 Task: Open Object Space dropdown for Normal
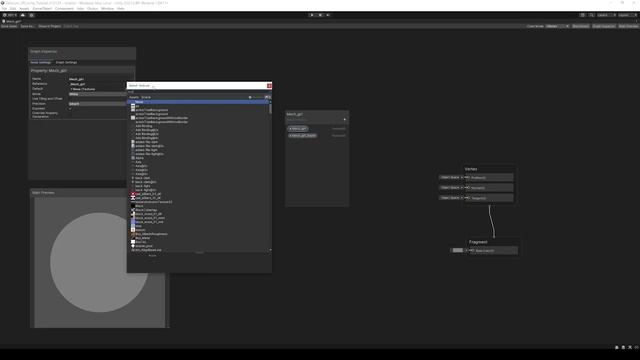click(x=451, y=188)
